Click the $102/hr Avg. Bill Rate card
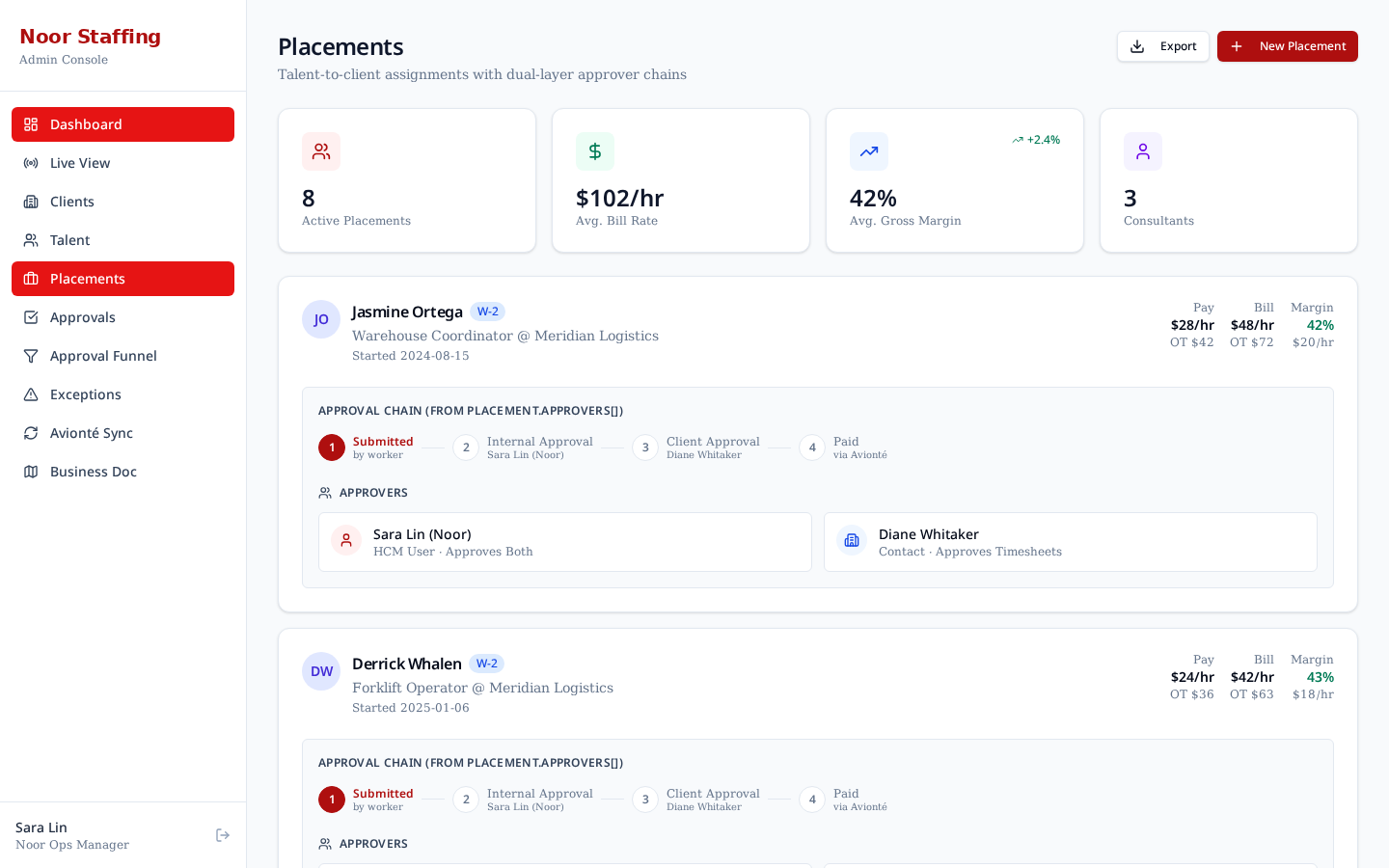Image resolution: width=1389 pixels, height=868 pixels. 681,180
